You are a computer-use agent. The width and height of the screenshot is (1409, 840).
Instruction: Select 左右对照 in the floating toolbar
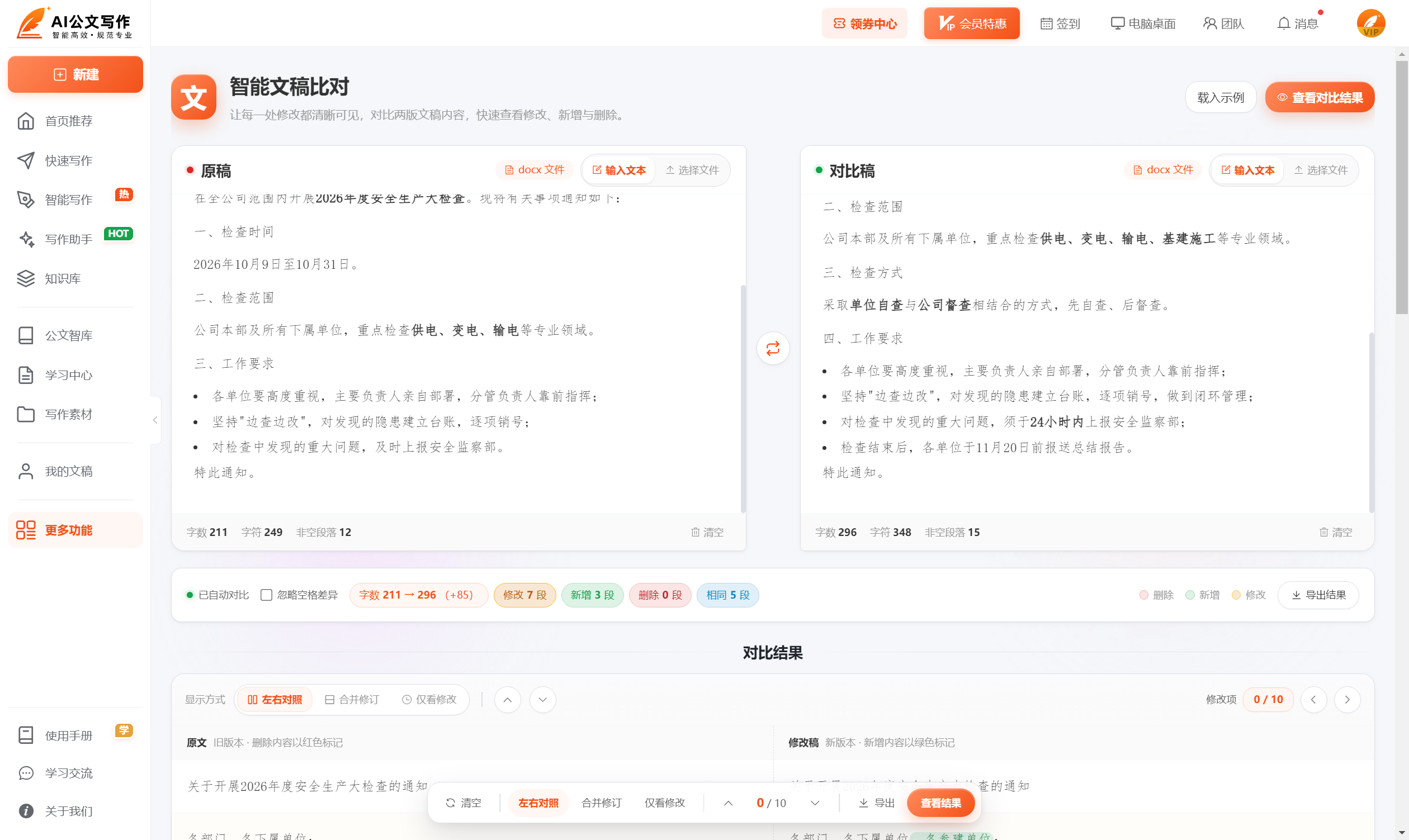(538, 803)
